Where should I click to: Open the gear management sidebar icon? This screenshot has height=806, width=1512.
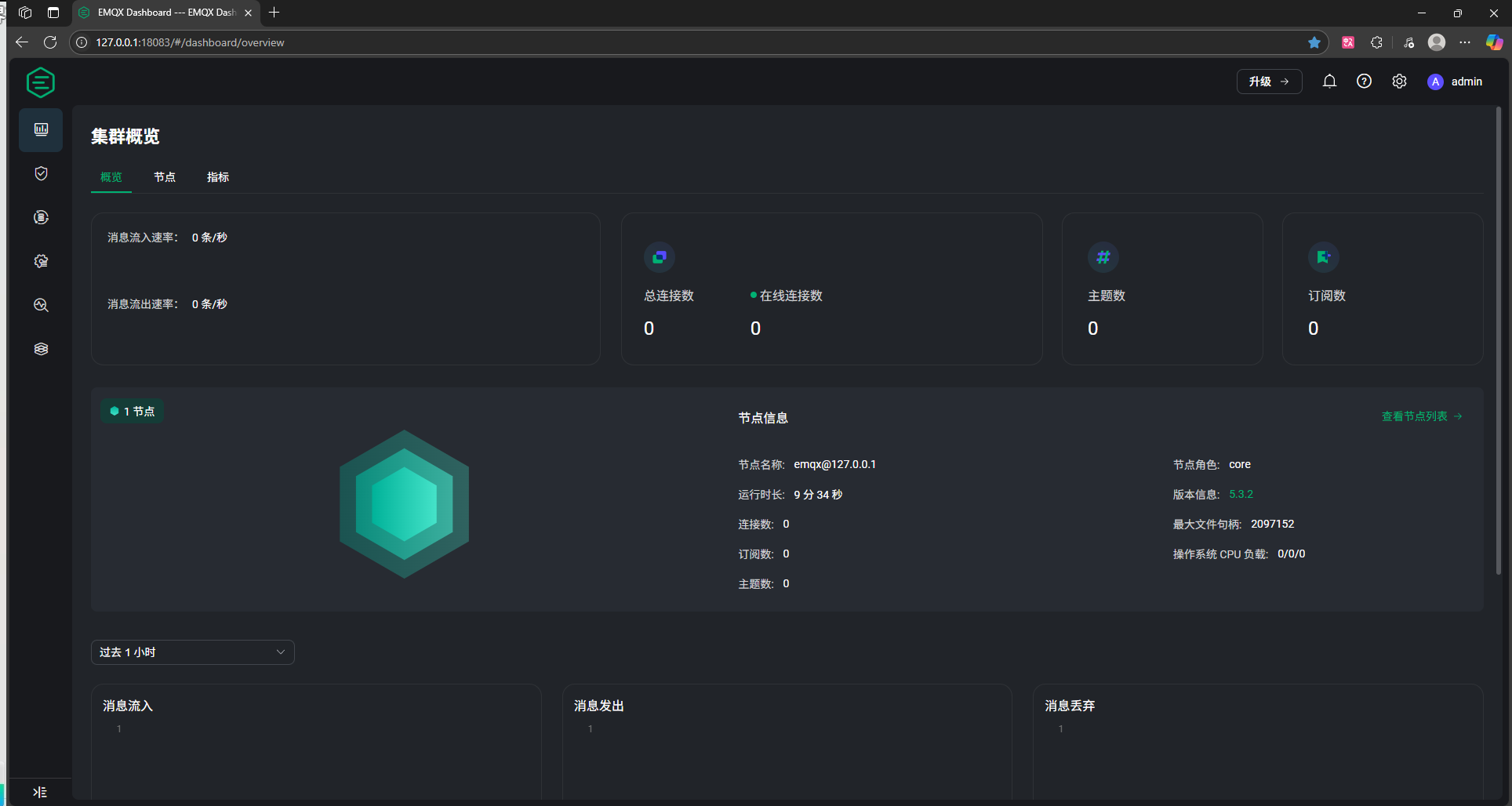41,261
